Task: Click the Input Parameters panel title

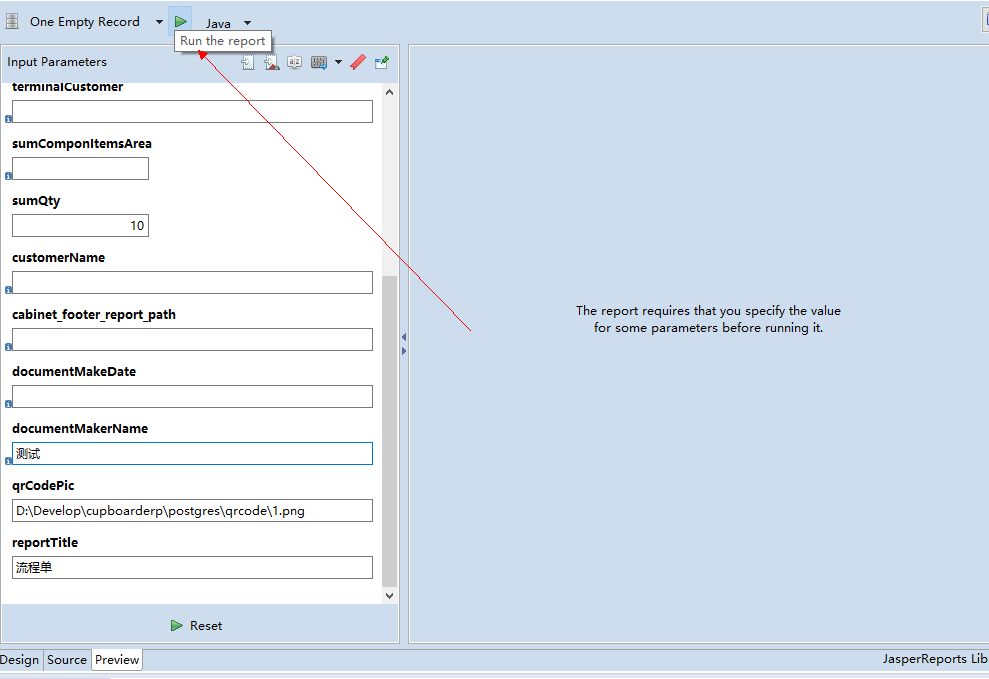Action: click(57, 62)
